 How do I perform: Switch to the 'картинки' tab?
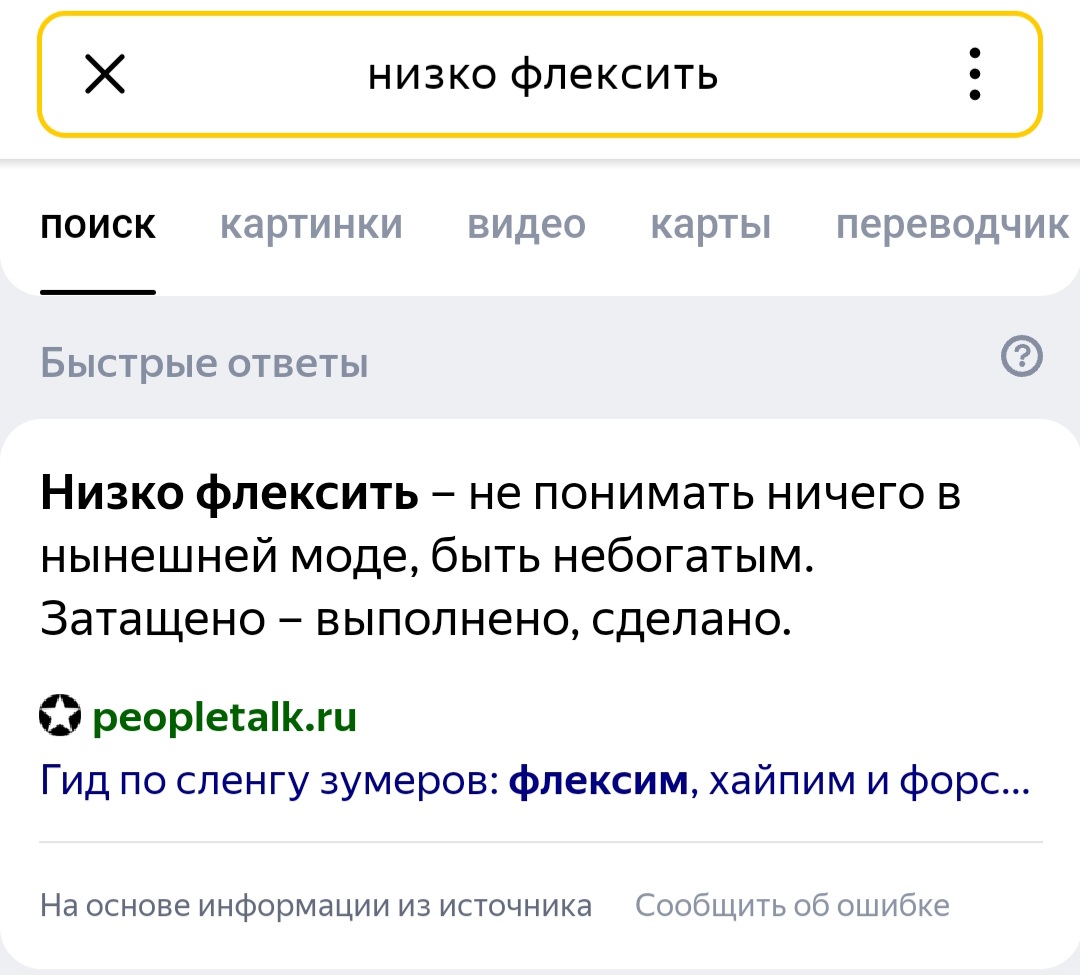[x=311, y=224]
